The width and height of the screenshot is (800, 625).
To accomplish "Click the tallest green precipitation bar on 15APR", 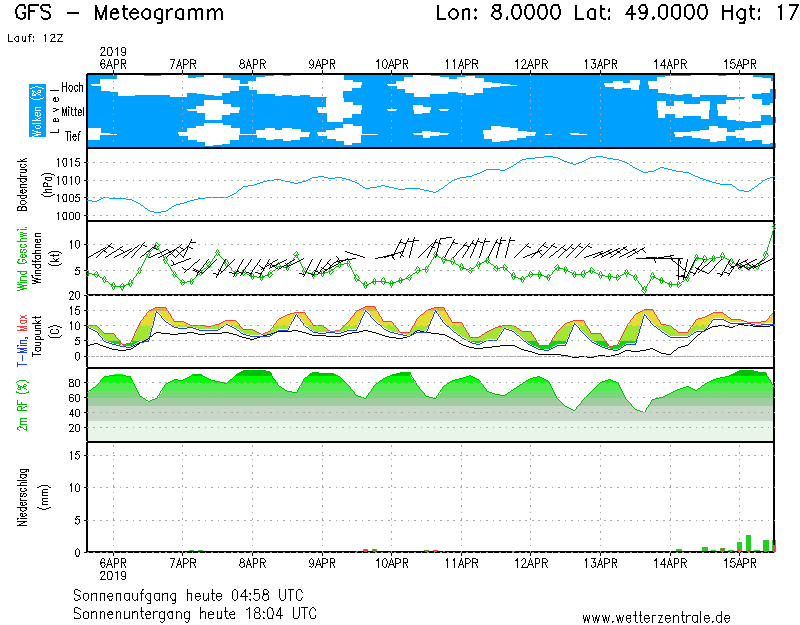I will point(748,543).
